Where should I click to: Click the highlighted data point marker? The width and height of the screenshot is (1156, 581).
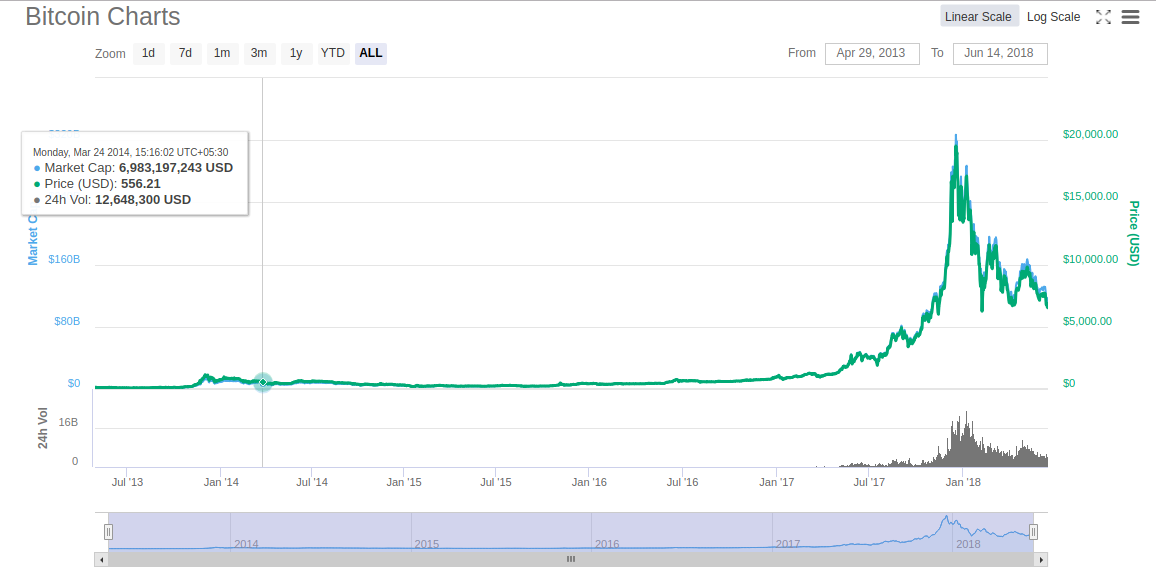(263, 382)
